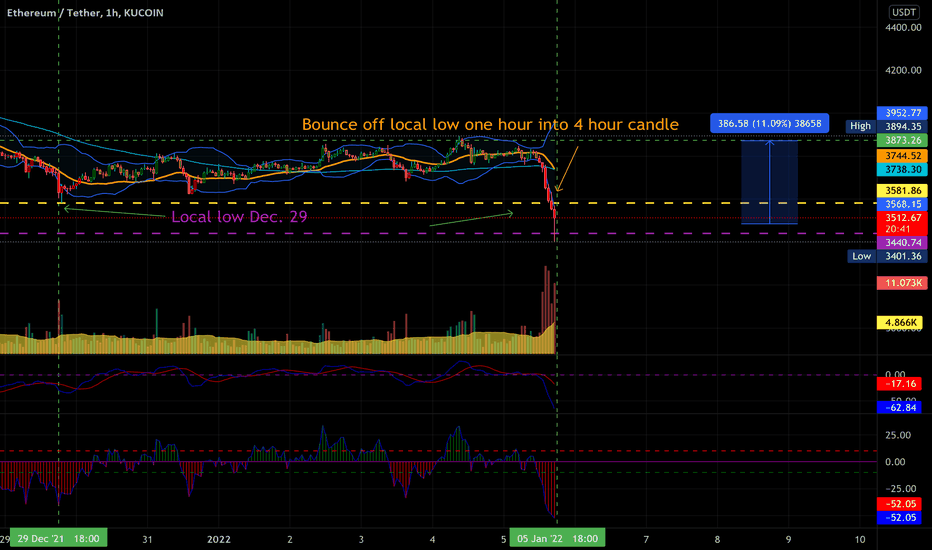Click the High 3894.35 price label
This screenshot has height=550, width=932.
[886, 126]
